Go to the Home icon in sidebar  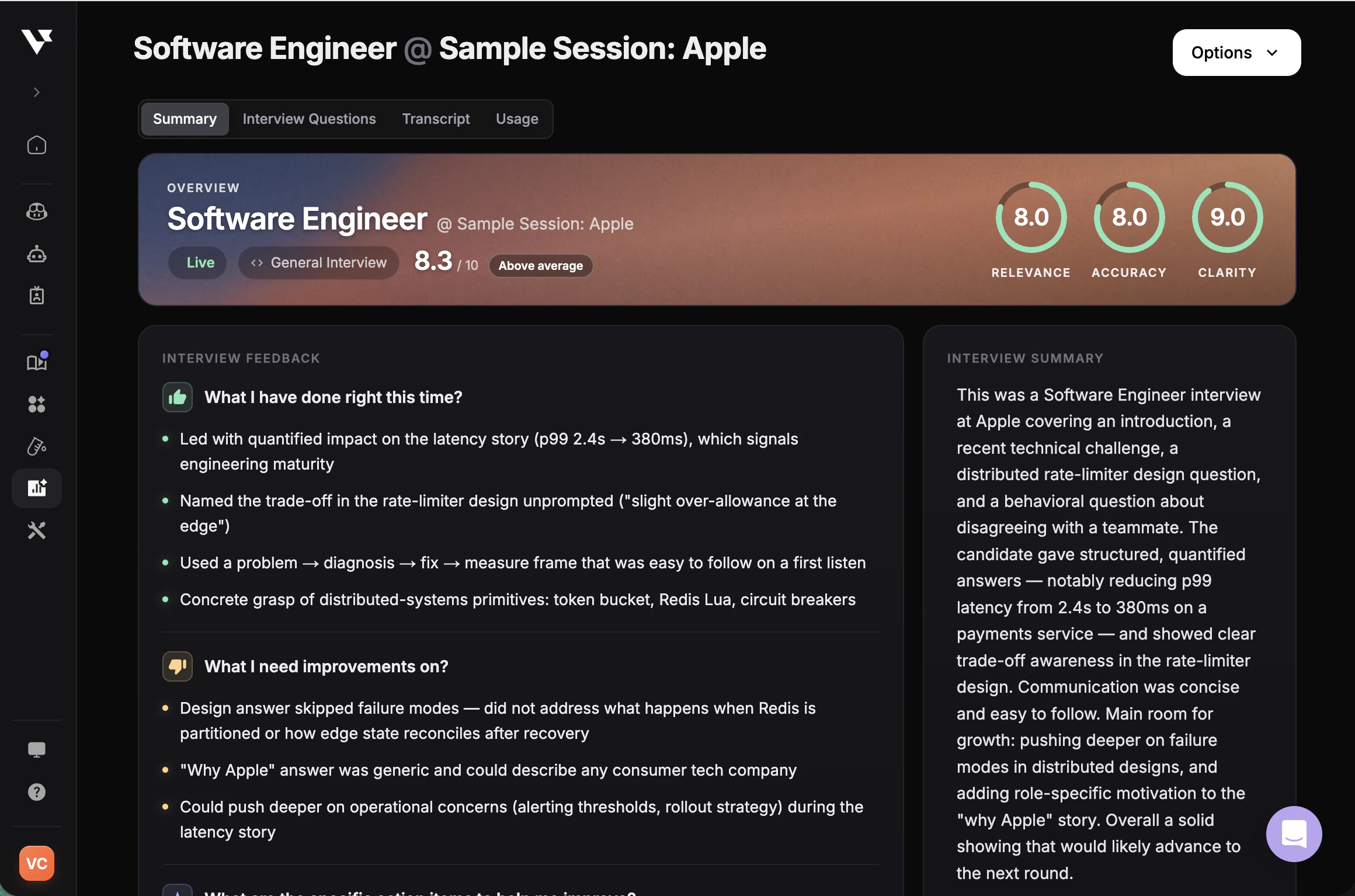point(37,145)
